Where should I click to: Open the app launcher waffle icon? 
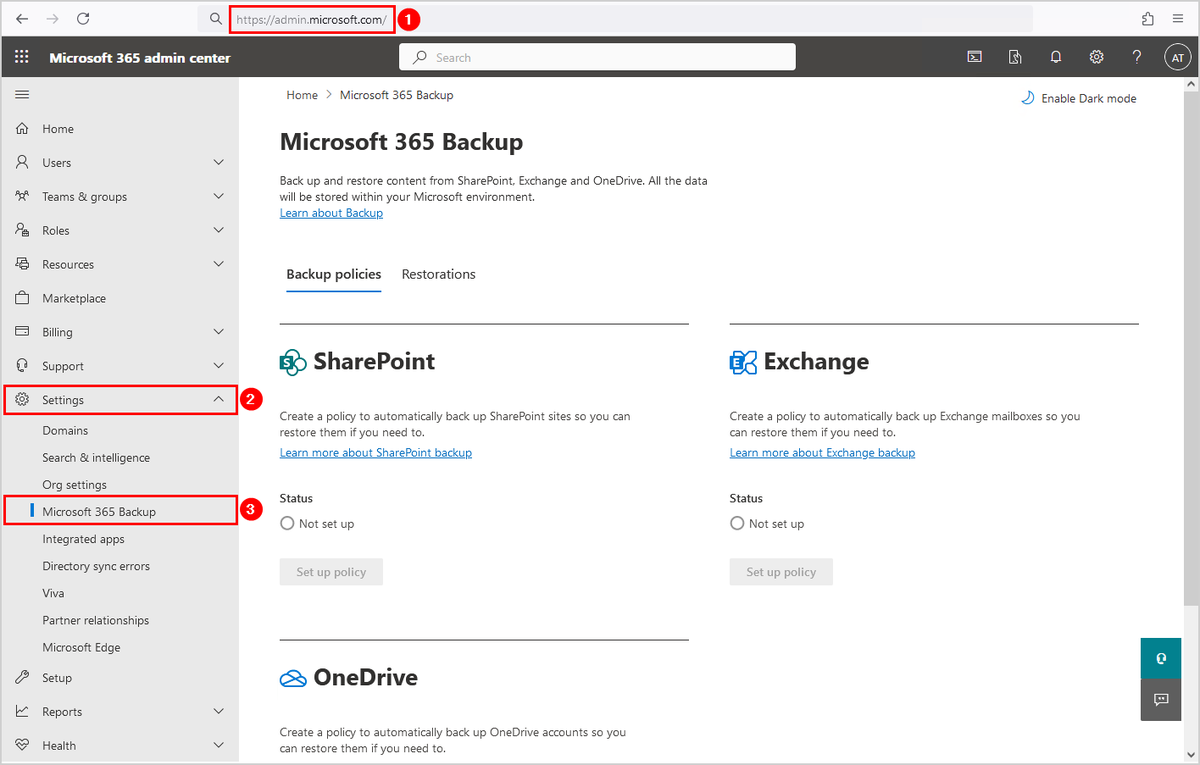tap(22, 57)
